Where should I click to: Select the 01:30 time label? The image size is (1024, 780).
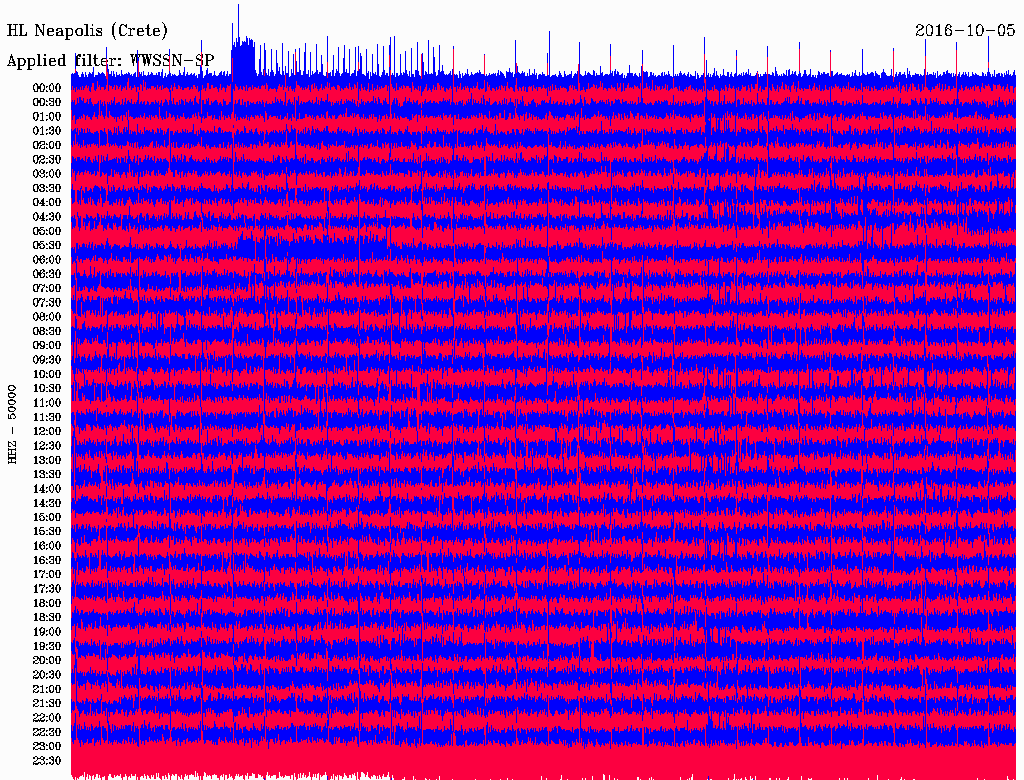[x=47, y=131]
